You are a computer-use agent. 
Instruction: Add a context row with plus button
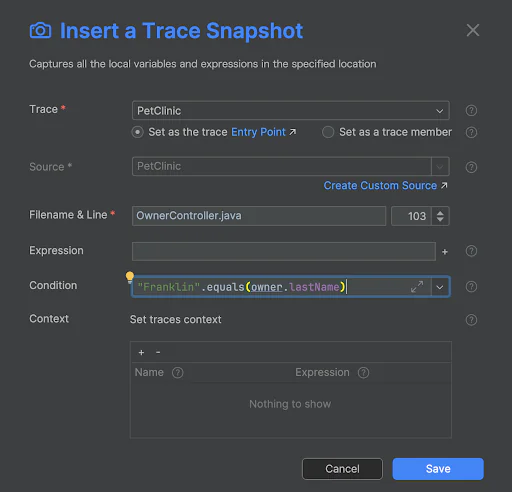141,352
